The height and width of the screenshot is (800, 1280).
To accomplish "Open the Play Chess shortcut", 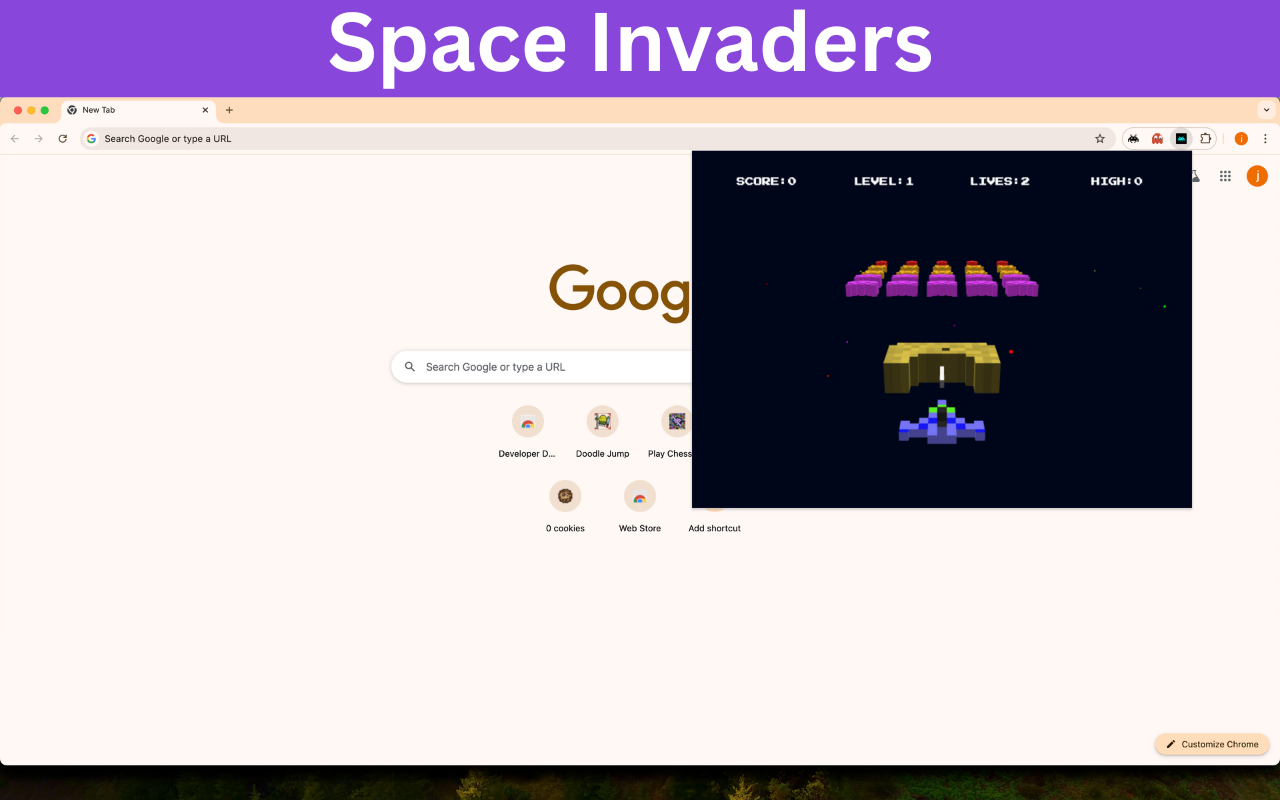I will [672, 432].
